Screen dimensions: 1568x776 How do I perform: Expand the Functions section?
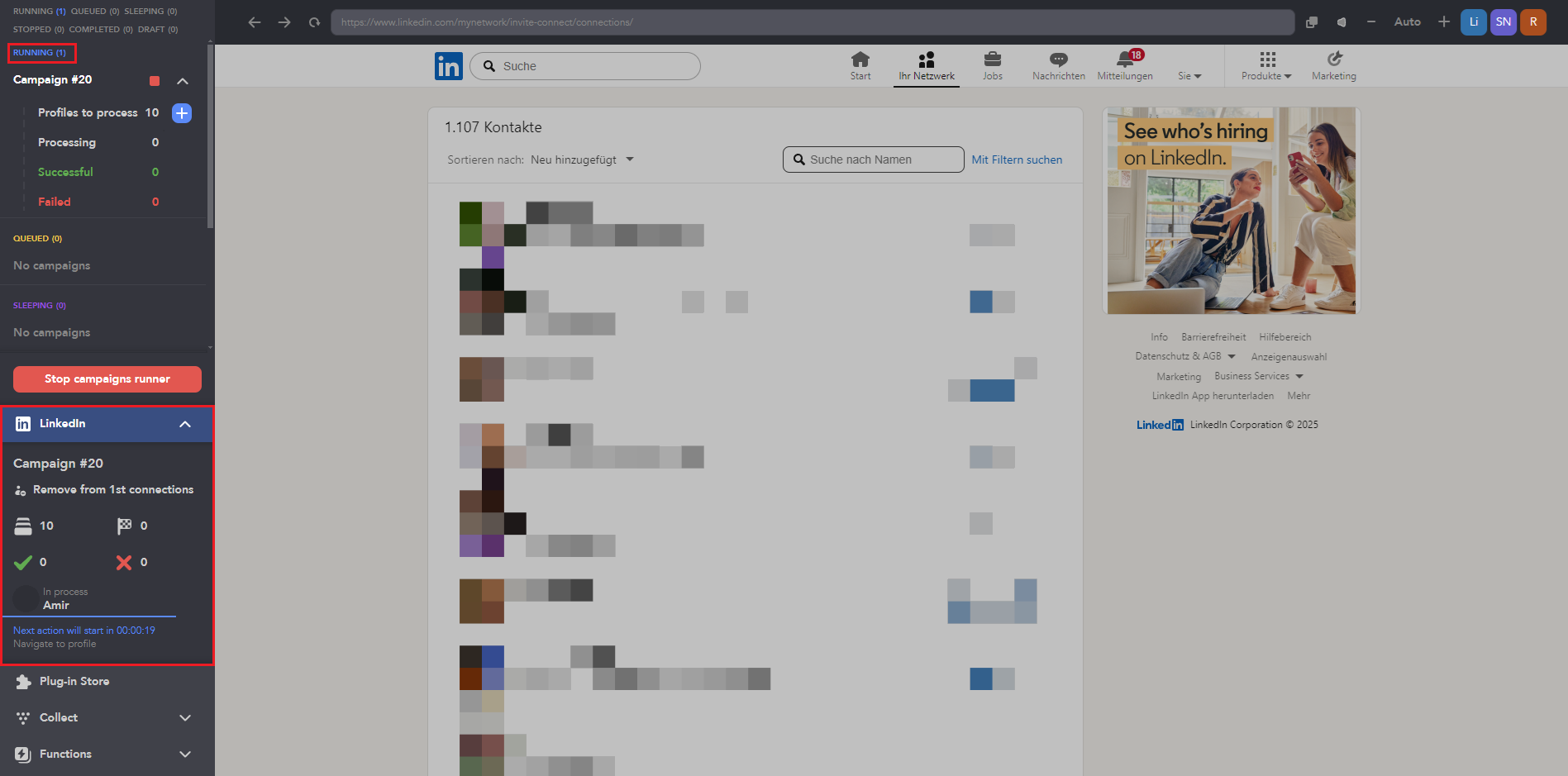click(185, 755)
